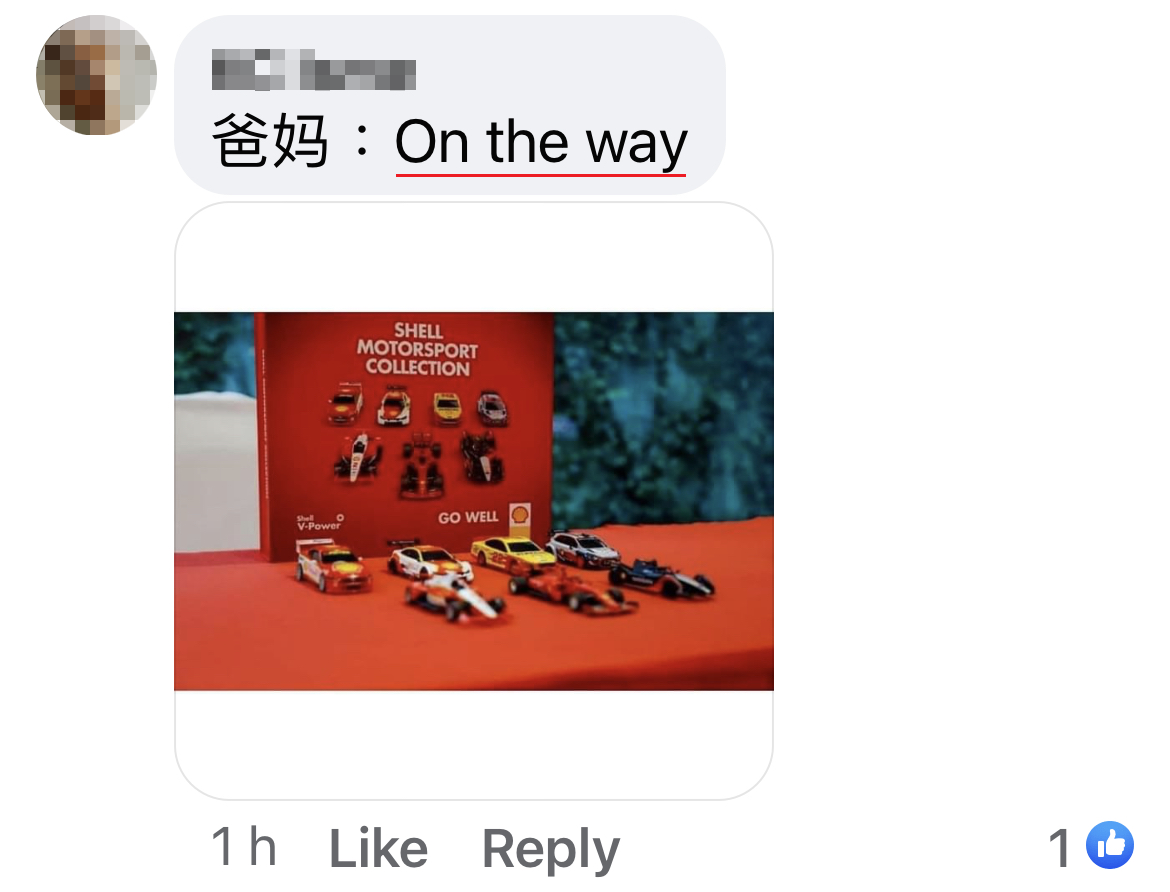The image size is (1170, 892).
Task: Click the SHELL MOTORSPORT COLLECTION title text
Action: click(x=417, y=349)
